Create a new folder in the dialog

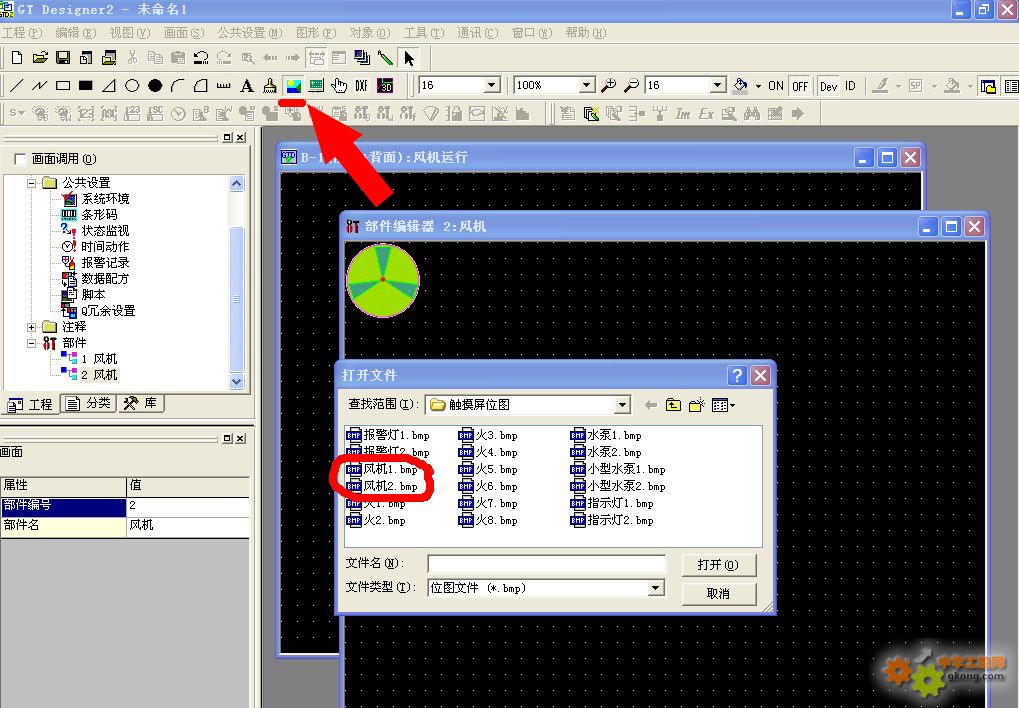pyautogui.click(x=697, y=405)
